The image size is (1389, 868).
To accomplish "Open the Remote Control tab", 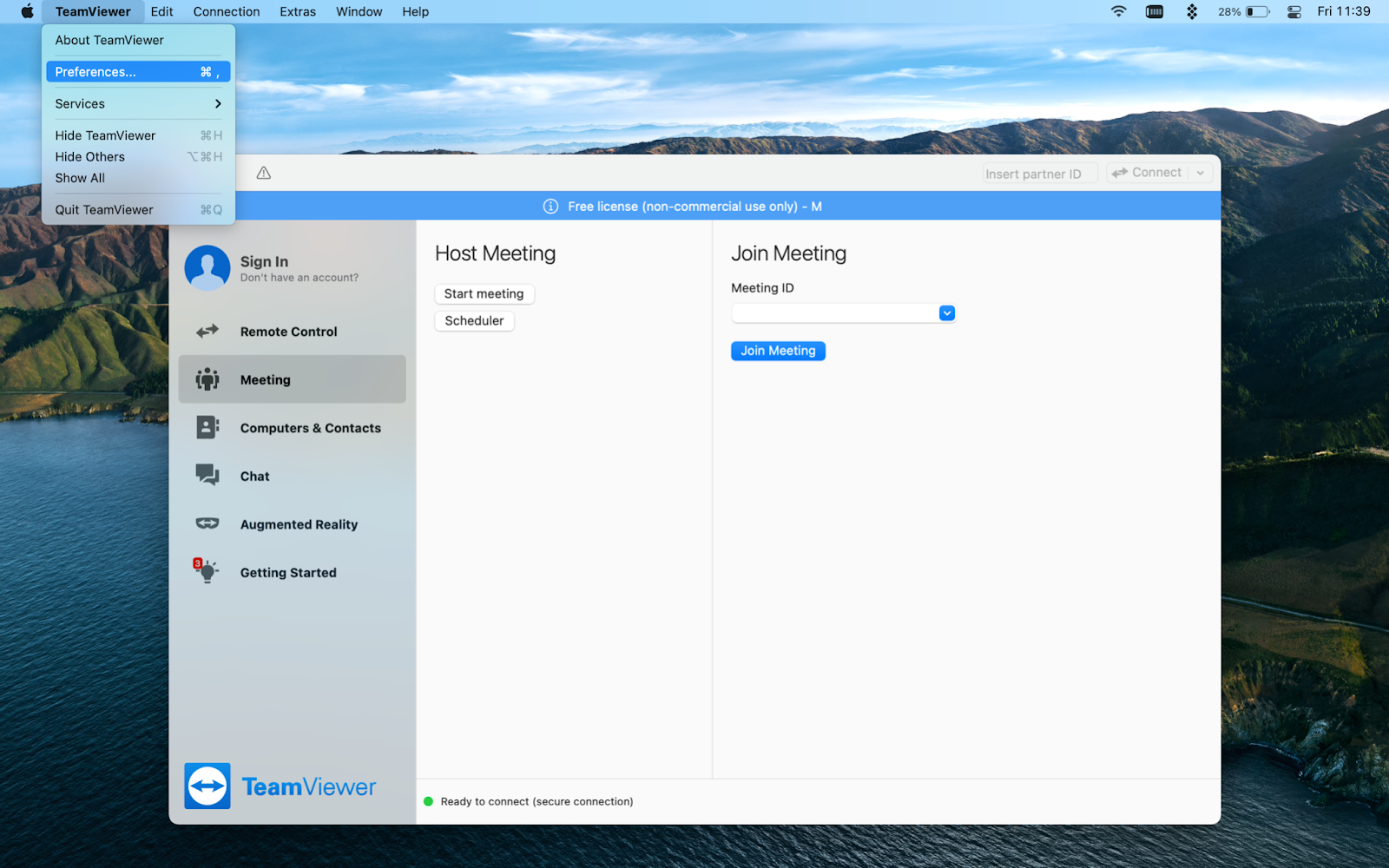I will [x=293, y=332].
